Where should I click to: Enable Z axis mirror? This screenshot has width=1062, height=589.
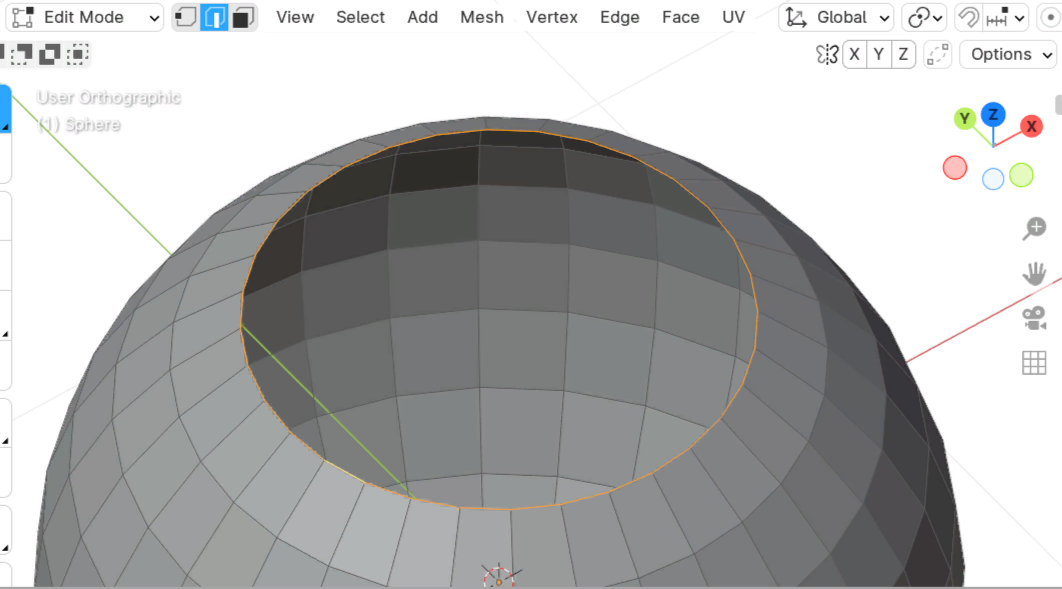(903, 54)
